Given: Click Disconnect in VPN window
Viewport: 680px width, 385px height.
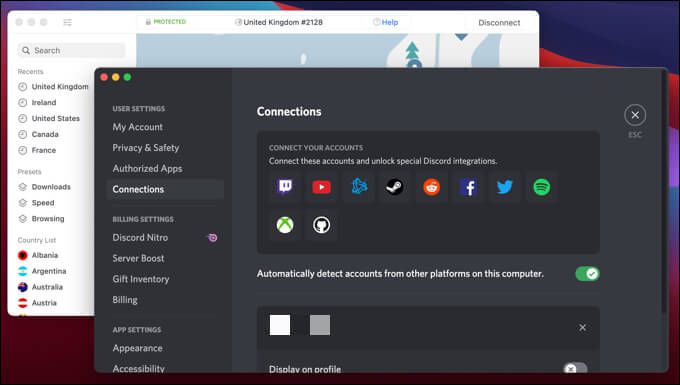Looking at the screenshot, I should click(499, 23).
